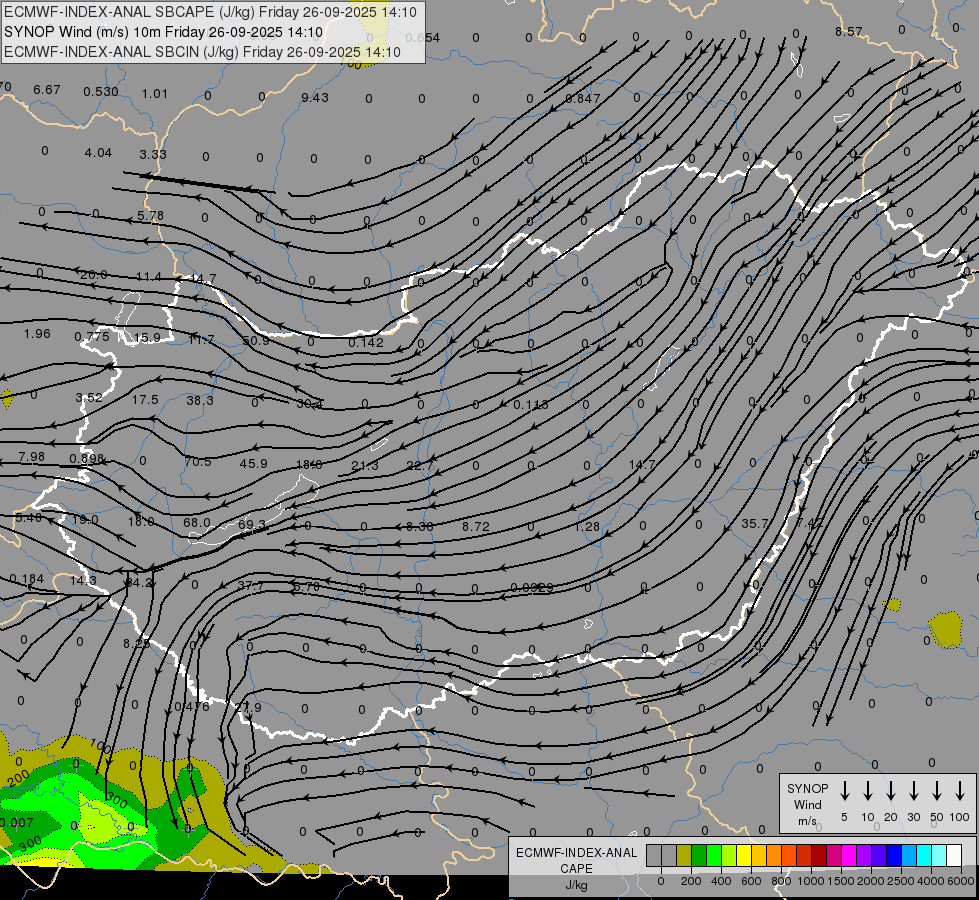
Task: Click the map value 9.43
Action: (x=315, y=97)
